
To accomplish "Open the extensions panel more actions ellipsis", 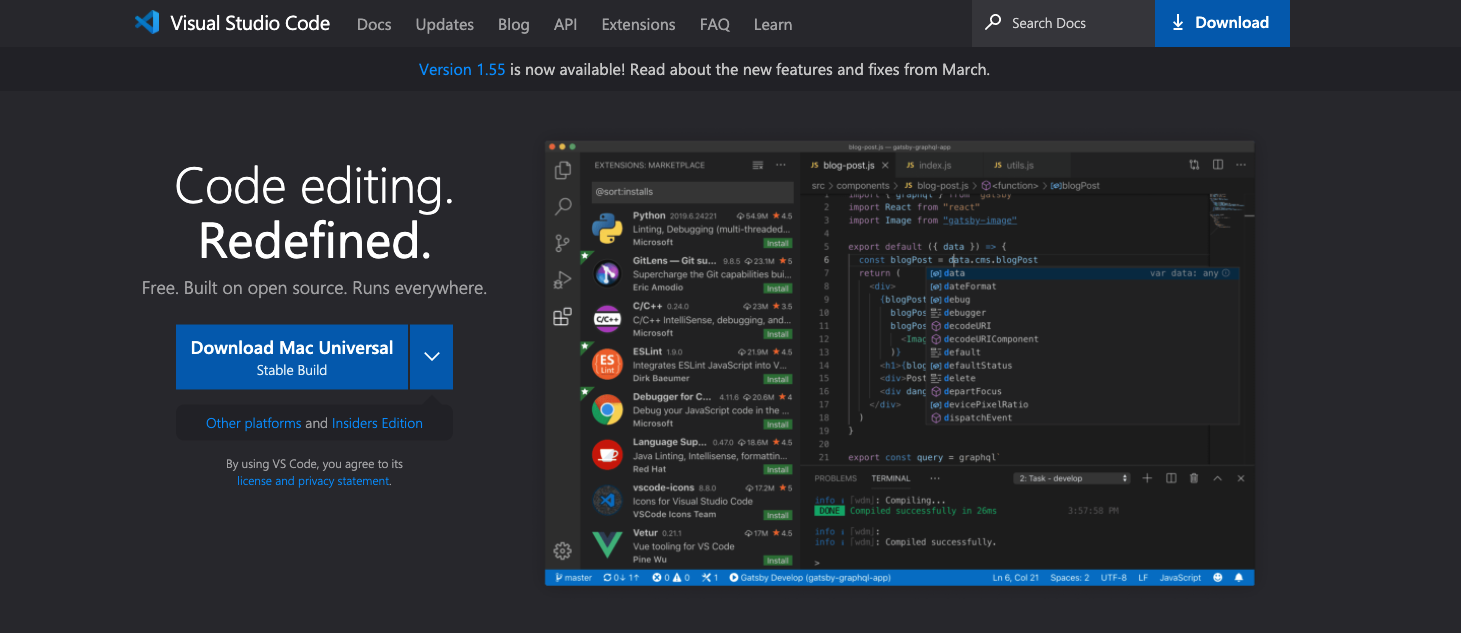I will [781, 165].
